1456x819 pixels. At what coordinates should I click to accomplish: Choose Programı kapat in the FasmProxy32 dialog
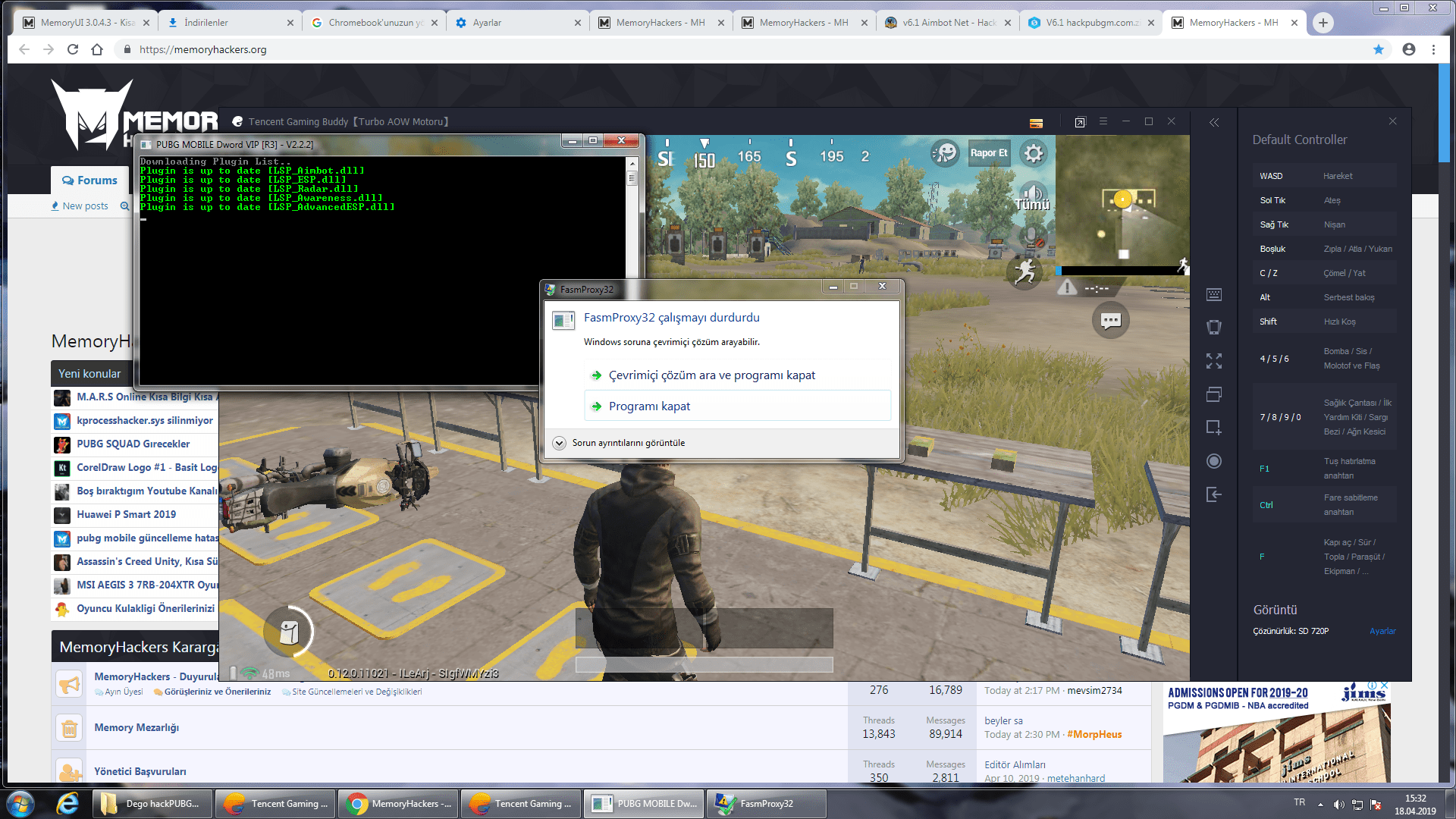(x=737, y=406)
